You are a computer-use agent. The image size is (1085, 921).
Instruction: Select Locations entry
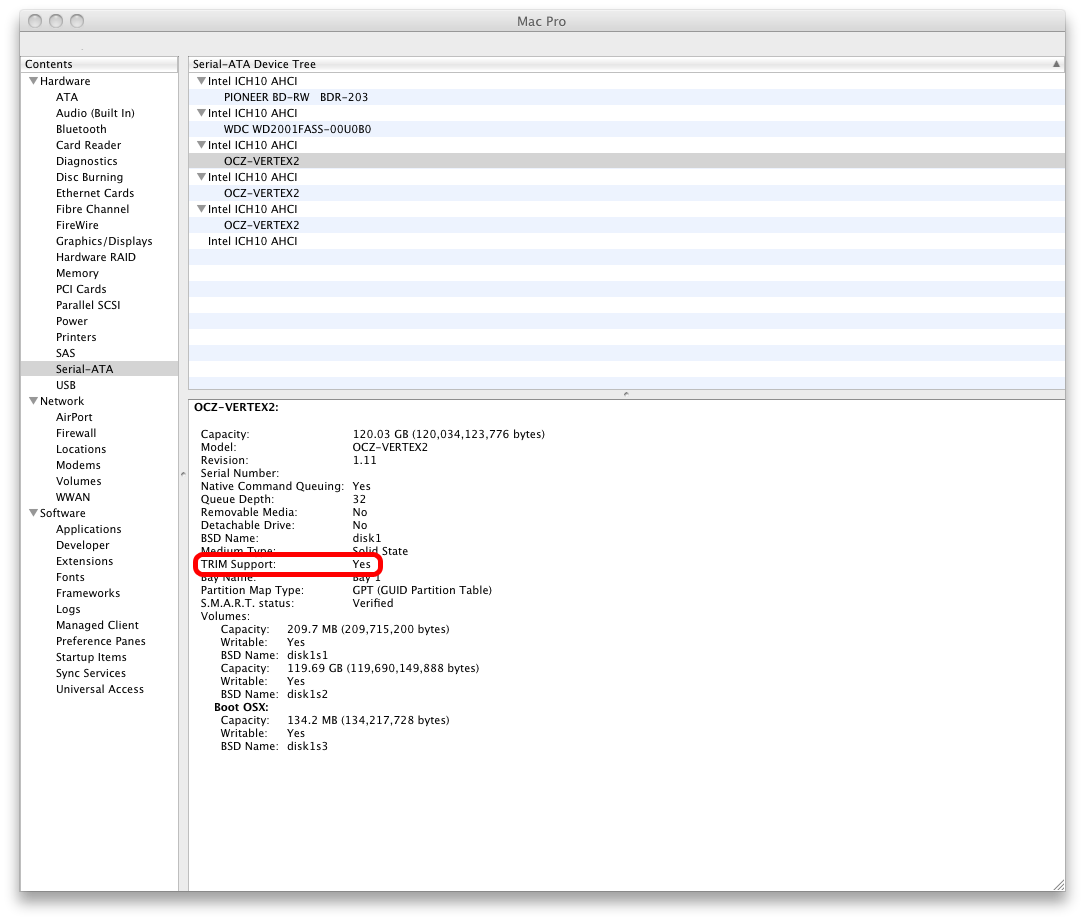(81, 448)
